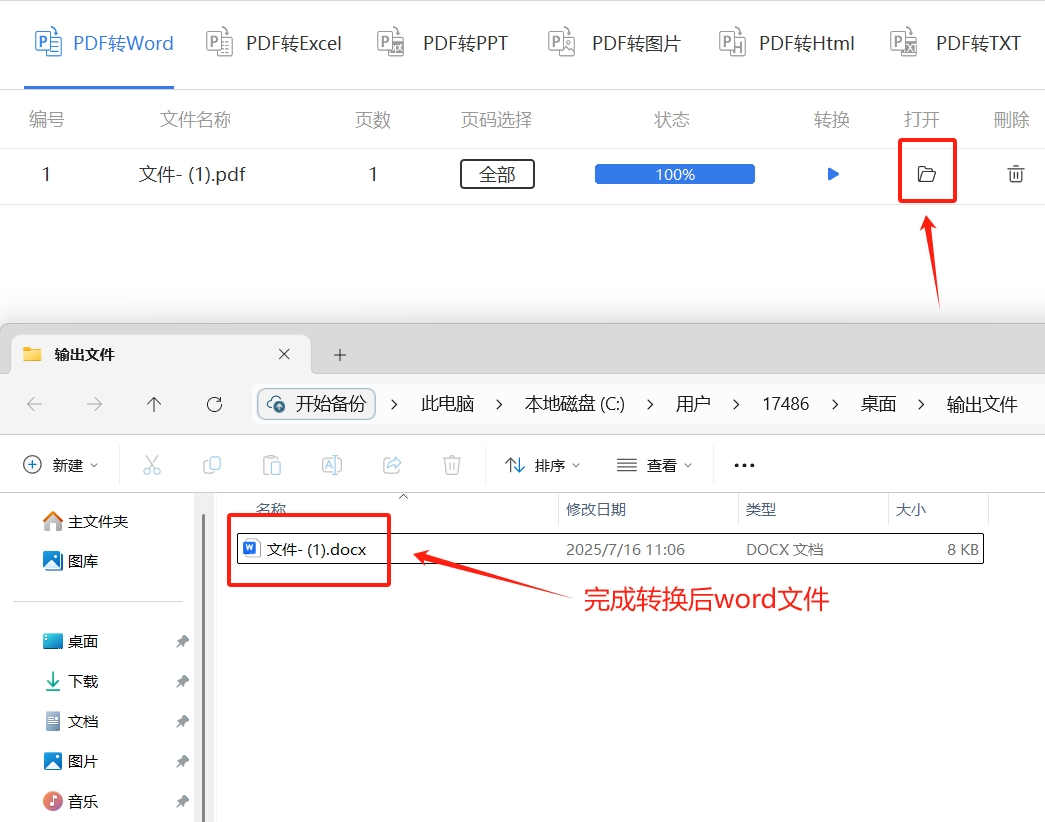Screen dimensions: 1045x822
Task: Click the 100% conversion progress bar
Action: tap(674, 173)
